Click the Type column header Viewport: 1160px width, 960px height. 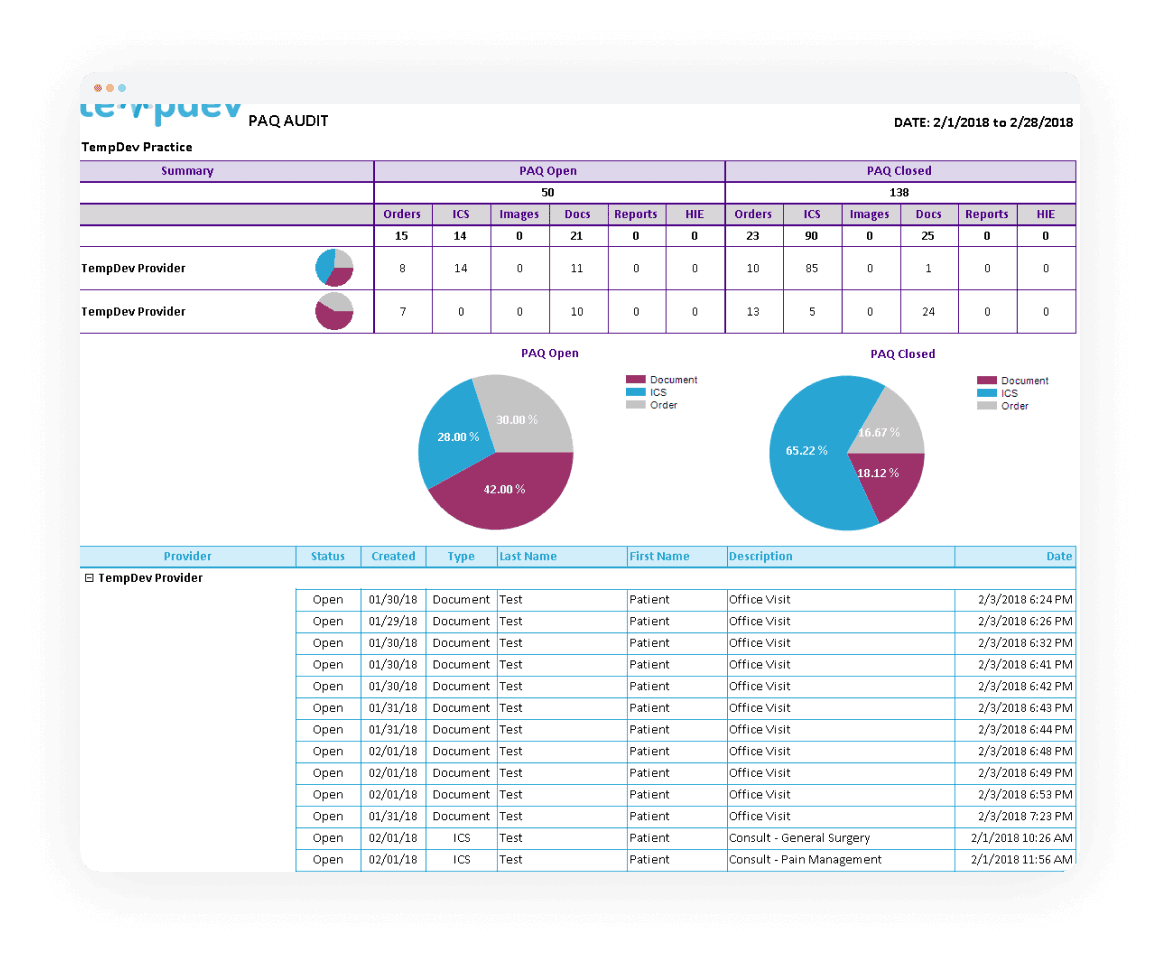click(x=461, y=556)
